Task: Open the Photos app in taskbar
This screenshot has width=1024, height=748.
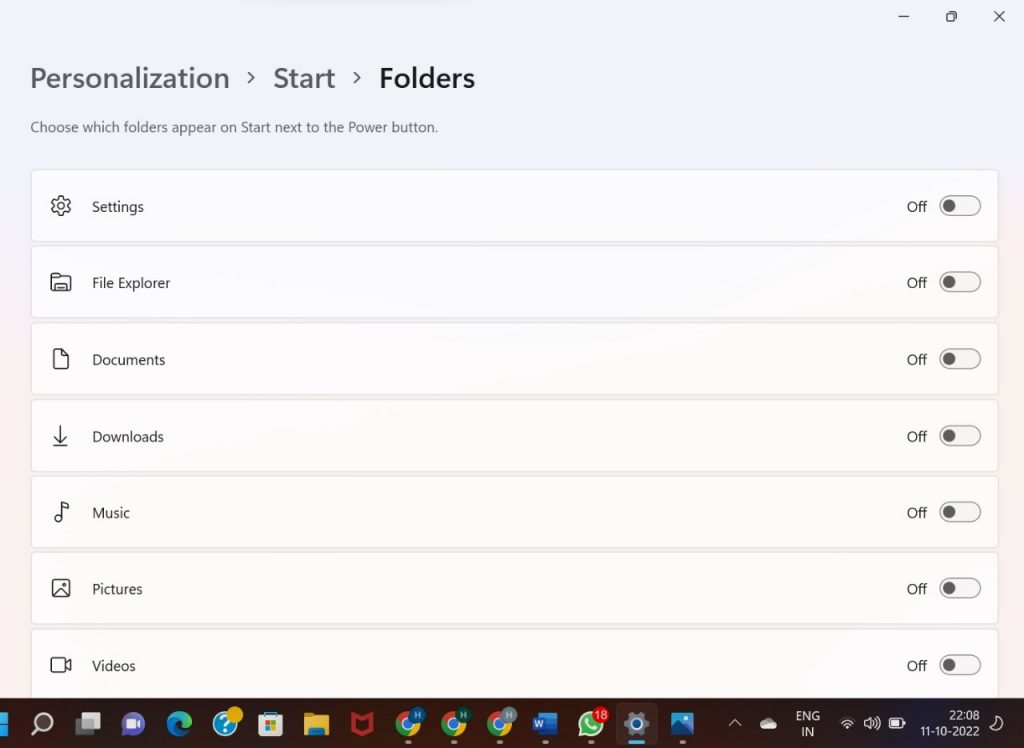Action: [x=682, y=723]
